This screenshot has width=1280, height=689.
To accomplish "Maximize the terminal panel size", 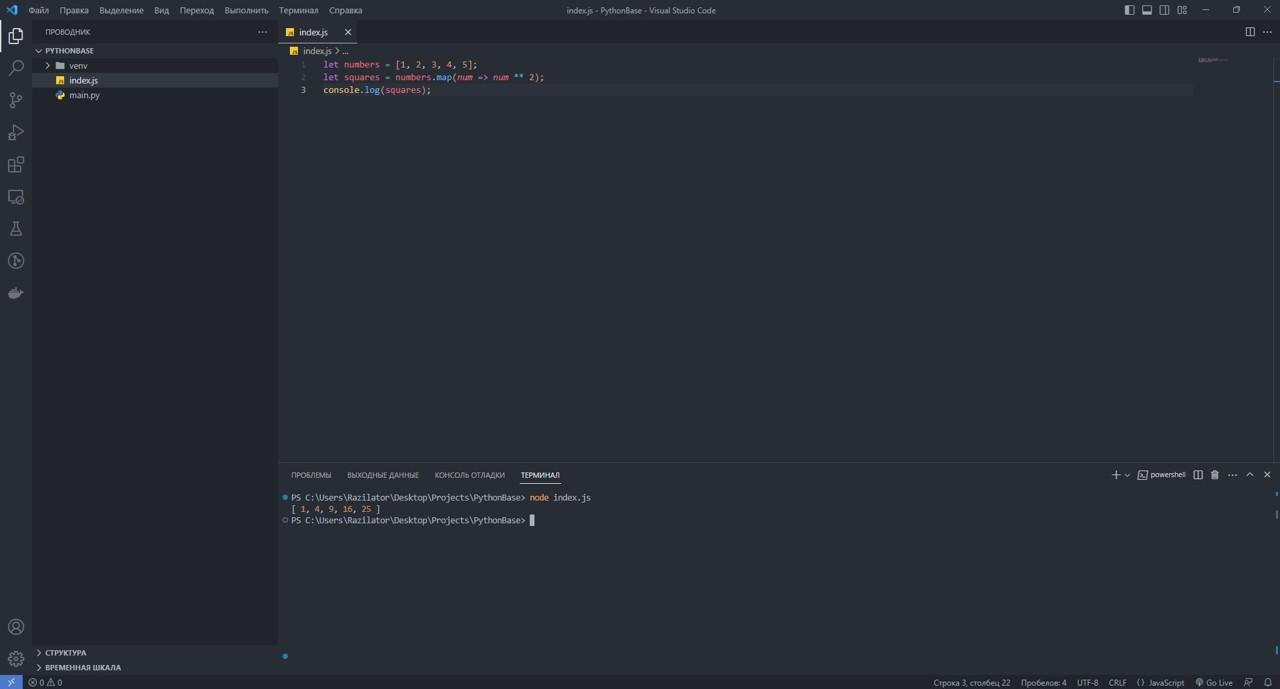I will 1250,475.
